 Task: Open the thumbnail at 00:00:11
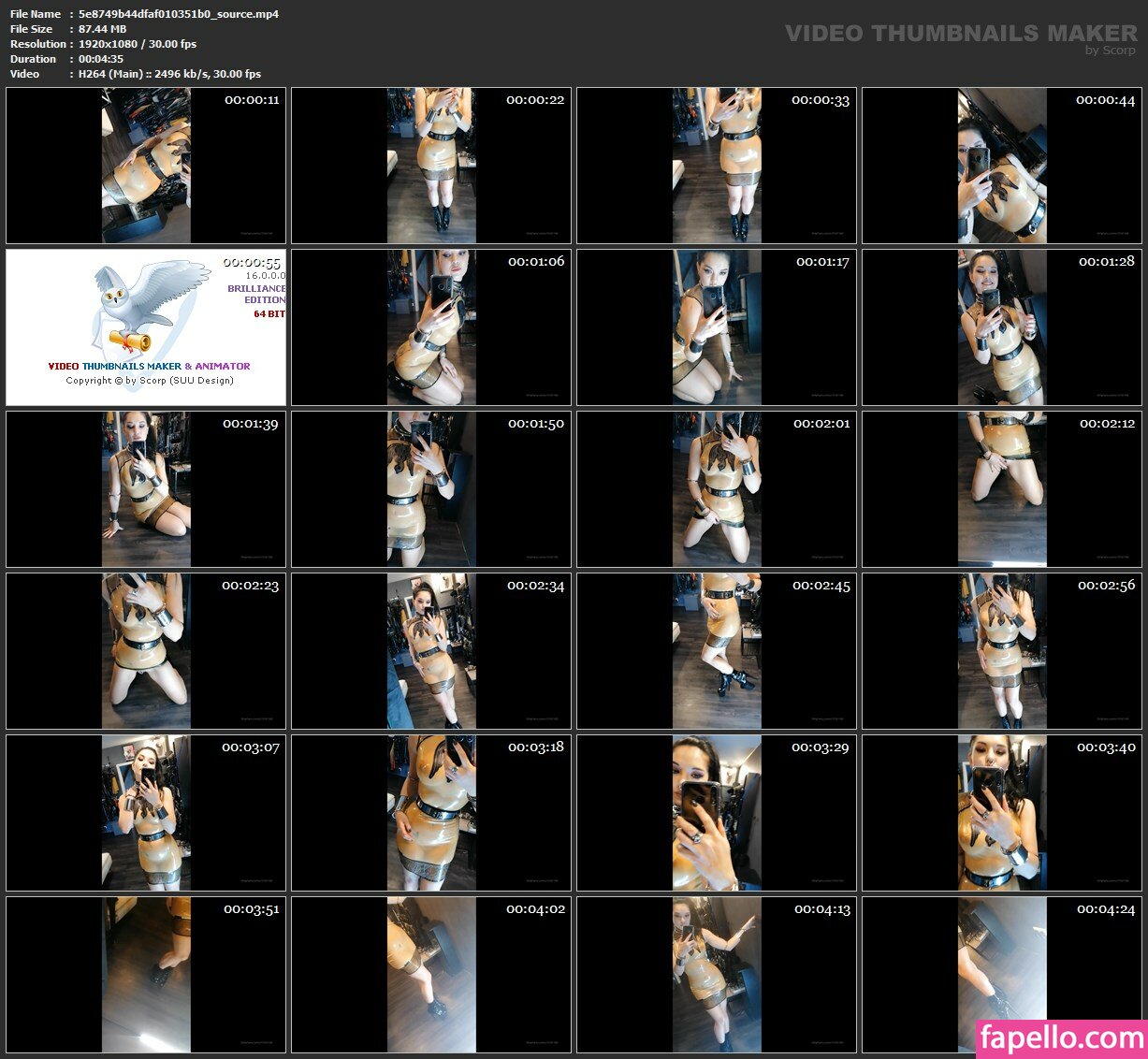pos(146,166)
